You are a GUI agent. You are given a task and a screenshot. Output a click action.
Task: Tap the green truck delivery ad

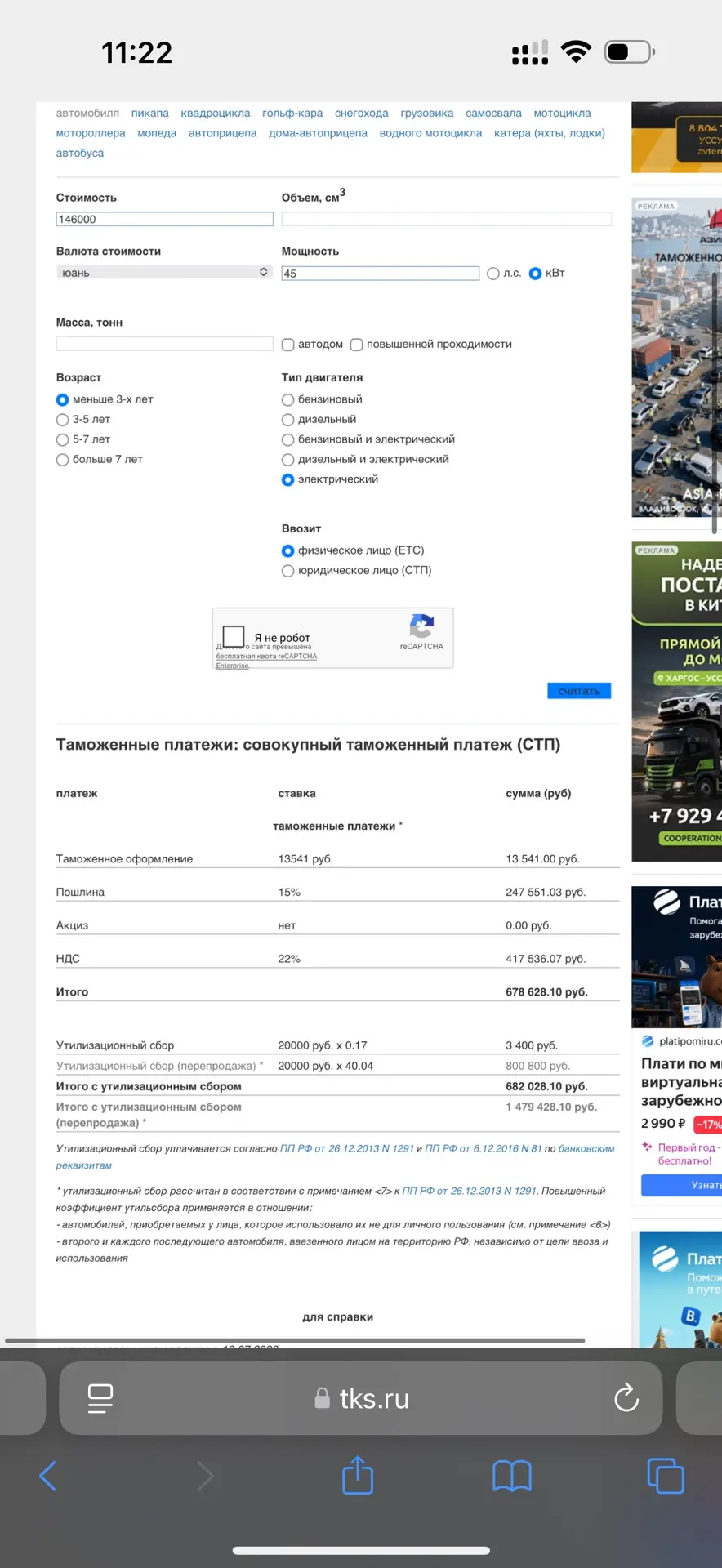tap(677, 702)
